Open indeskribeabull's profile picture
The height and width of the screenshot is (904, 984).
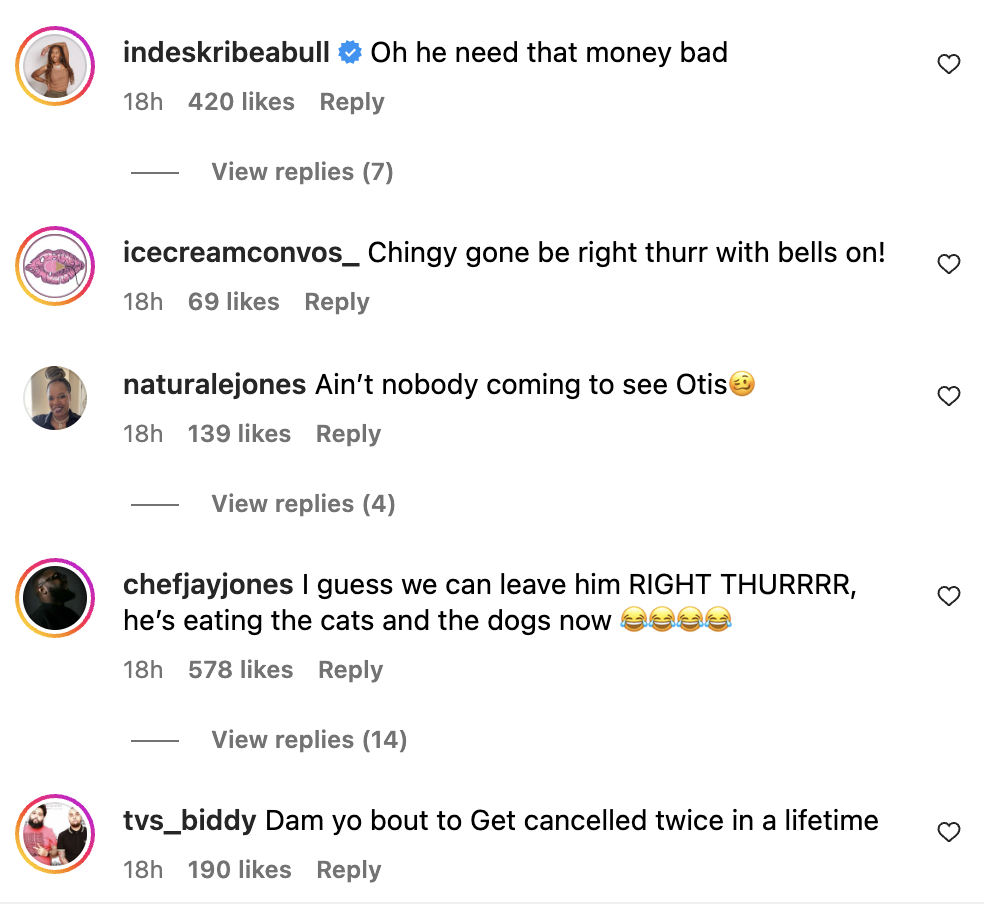pyautogui.click(x=55, y=69)
